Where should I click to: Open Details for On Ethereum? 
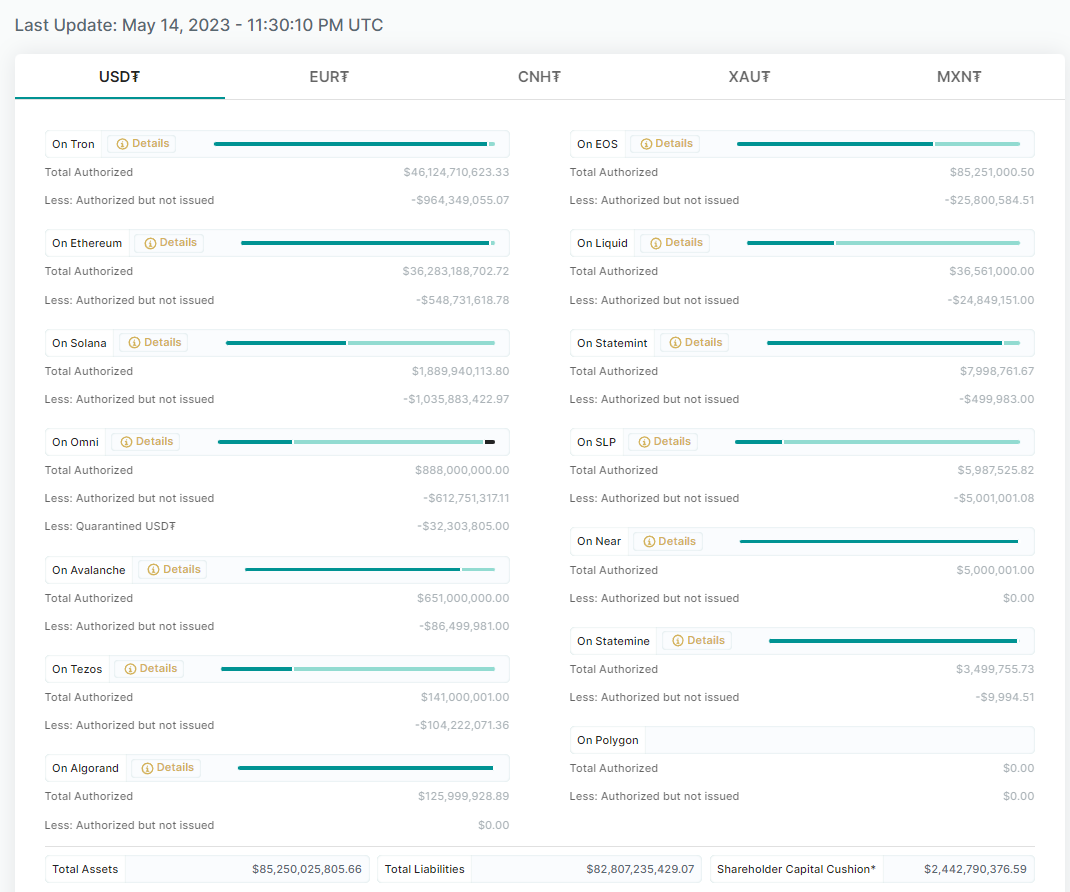pos(170,243)
